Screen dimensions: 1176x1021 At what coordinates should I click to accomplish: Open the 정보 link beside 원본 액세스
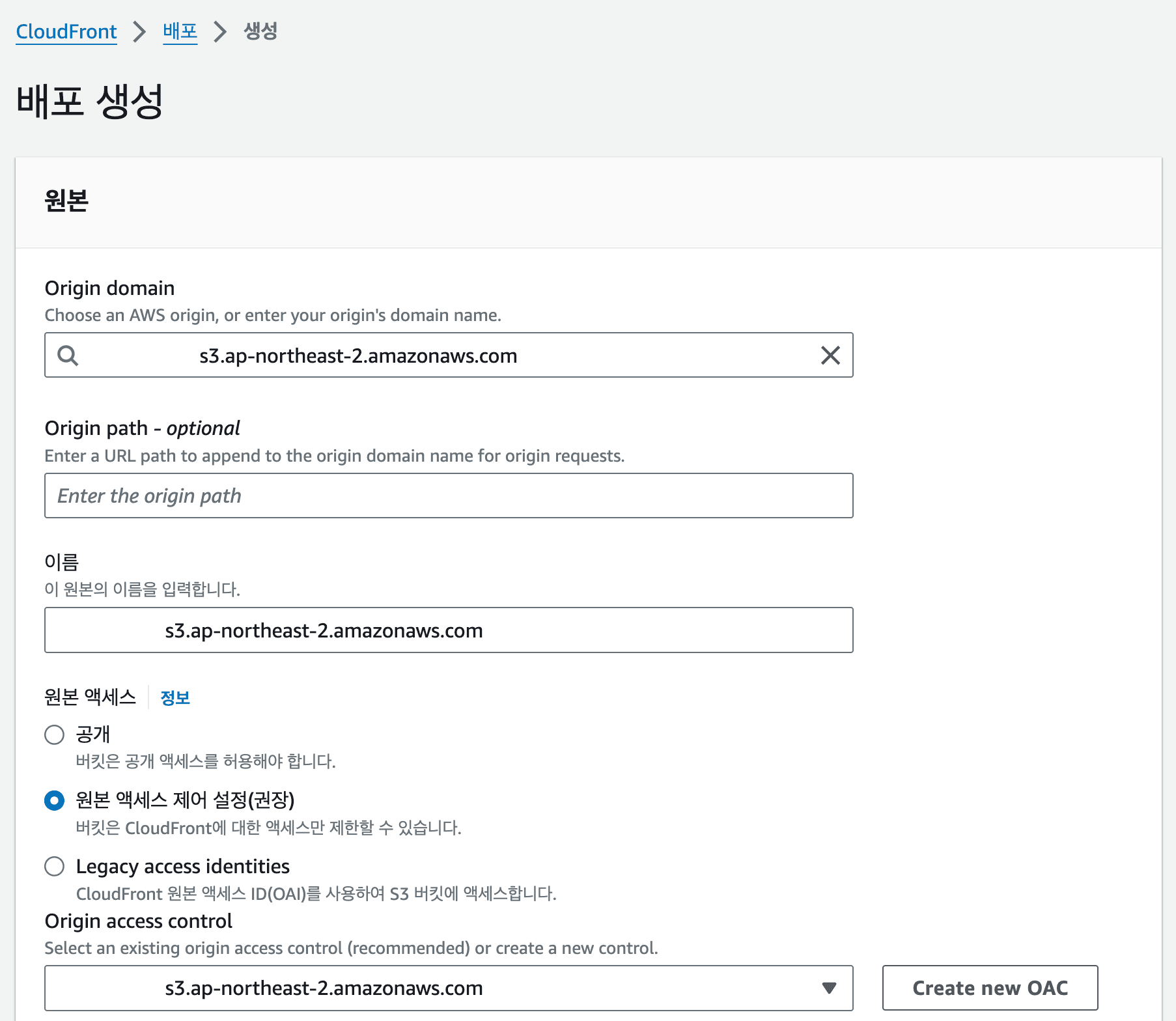point(175,698)
